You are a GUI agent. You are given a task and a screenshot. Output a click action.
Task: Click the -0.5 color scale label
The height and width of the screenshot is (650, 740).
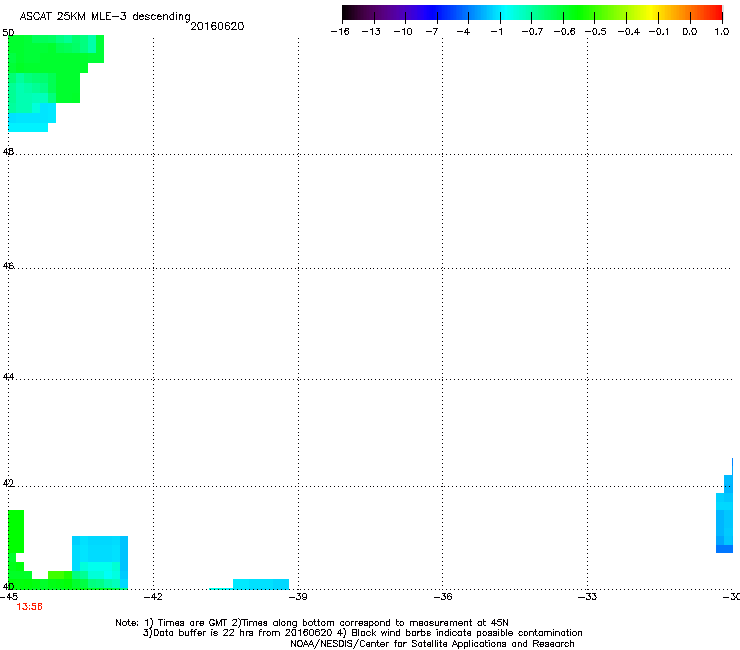[x=595, y=32]
